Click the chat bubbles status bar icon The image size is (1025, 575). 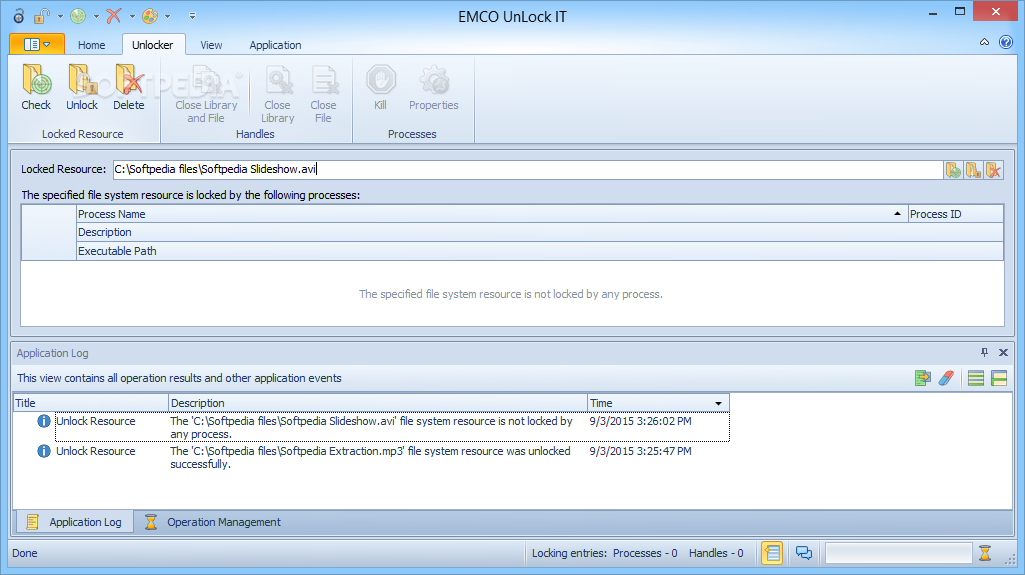click(x=803, y=553)
